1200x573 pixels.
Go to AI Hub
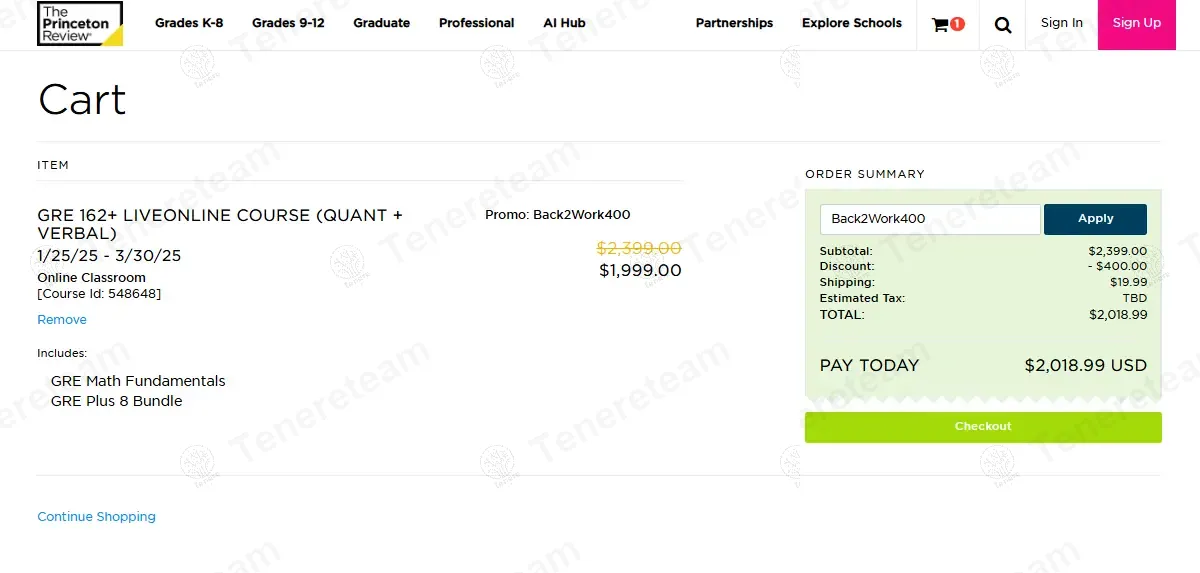pyautogui.click(x=564, y=23)
